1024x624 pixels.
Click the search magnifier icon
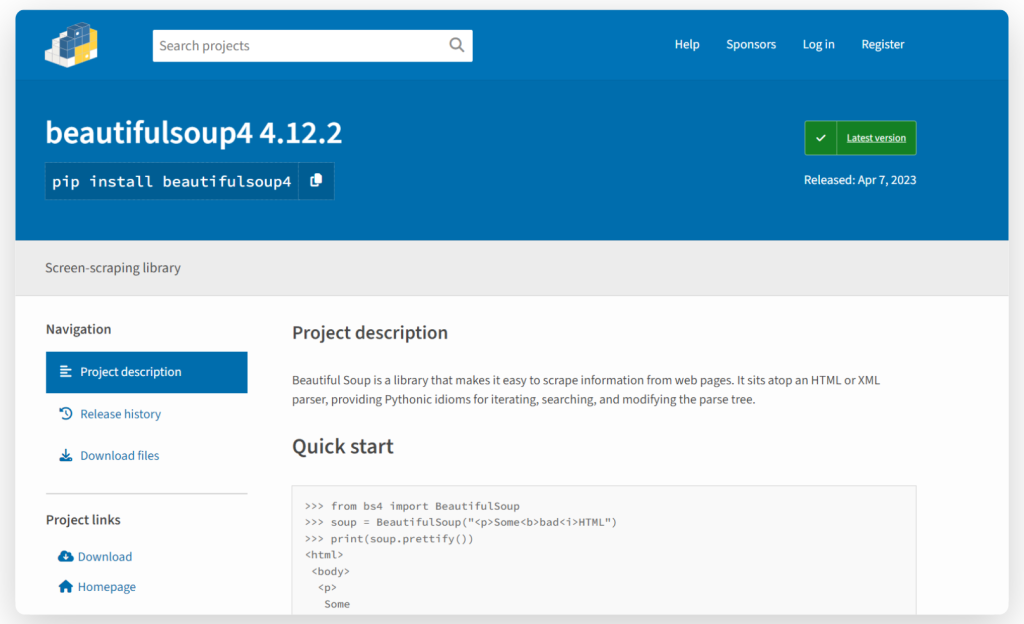(x=456, y=45)
